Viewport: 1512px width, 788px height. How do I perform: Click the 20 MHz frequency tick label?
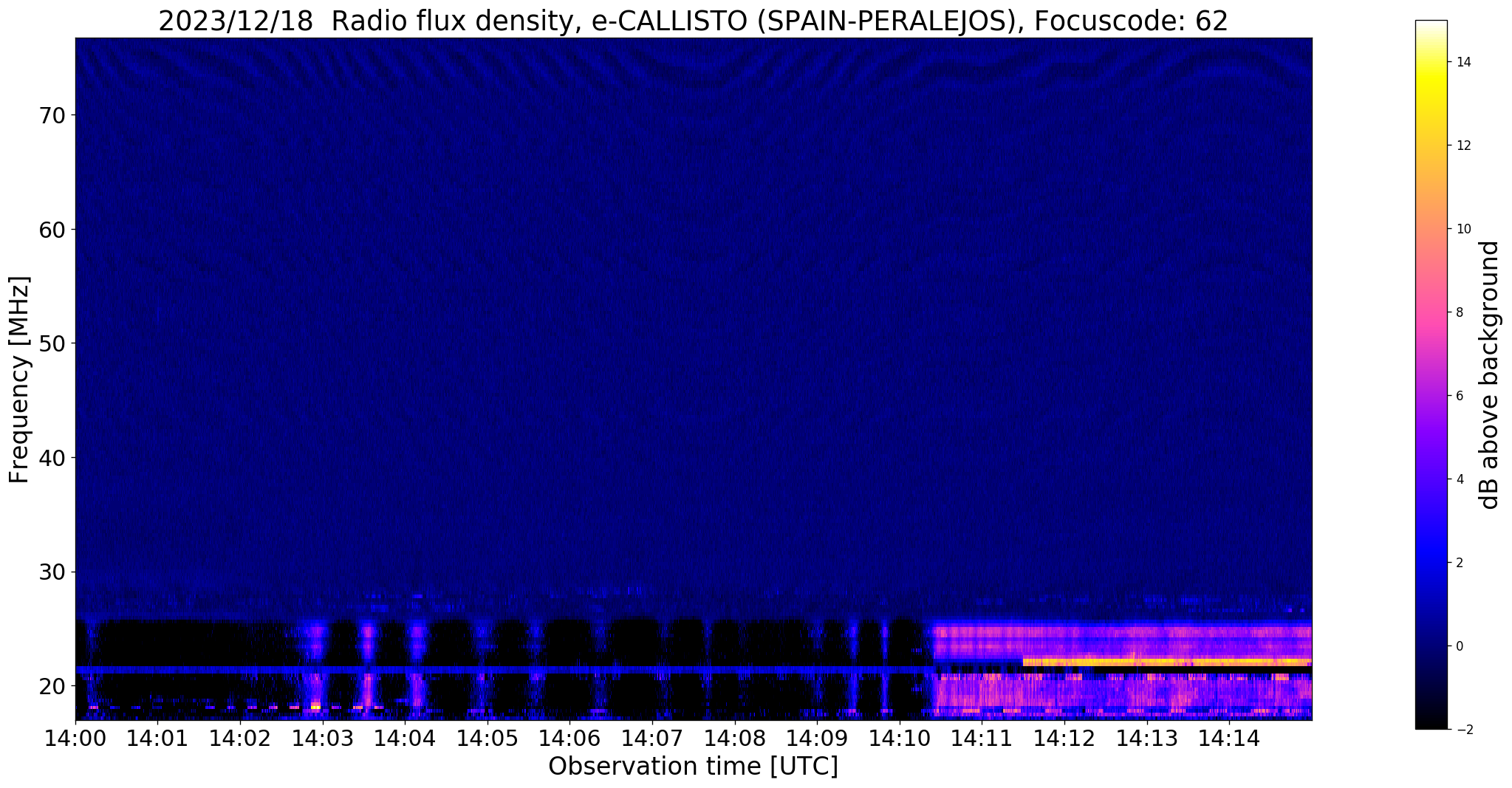coord(53,686)
